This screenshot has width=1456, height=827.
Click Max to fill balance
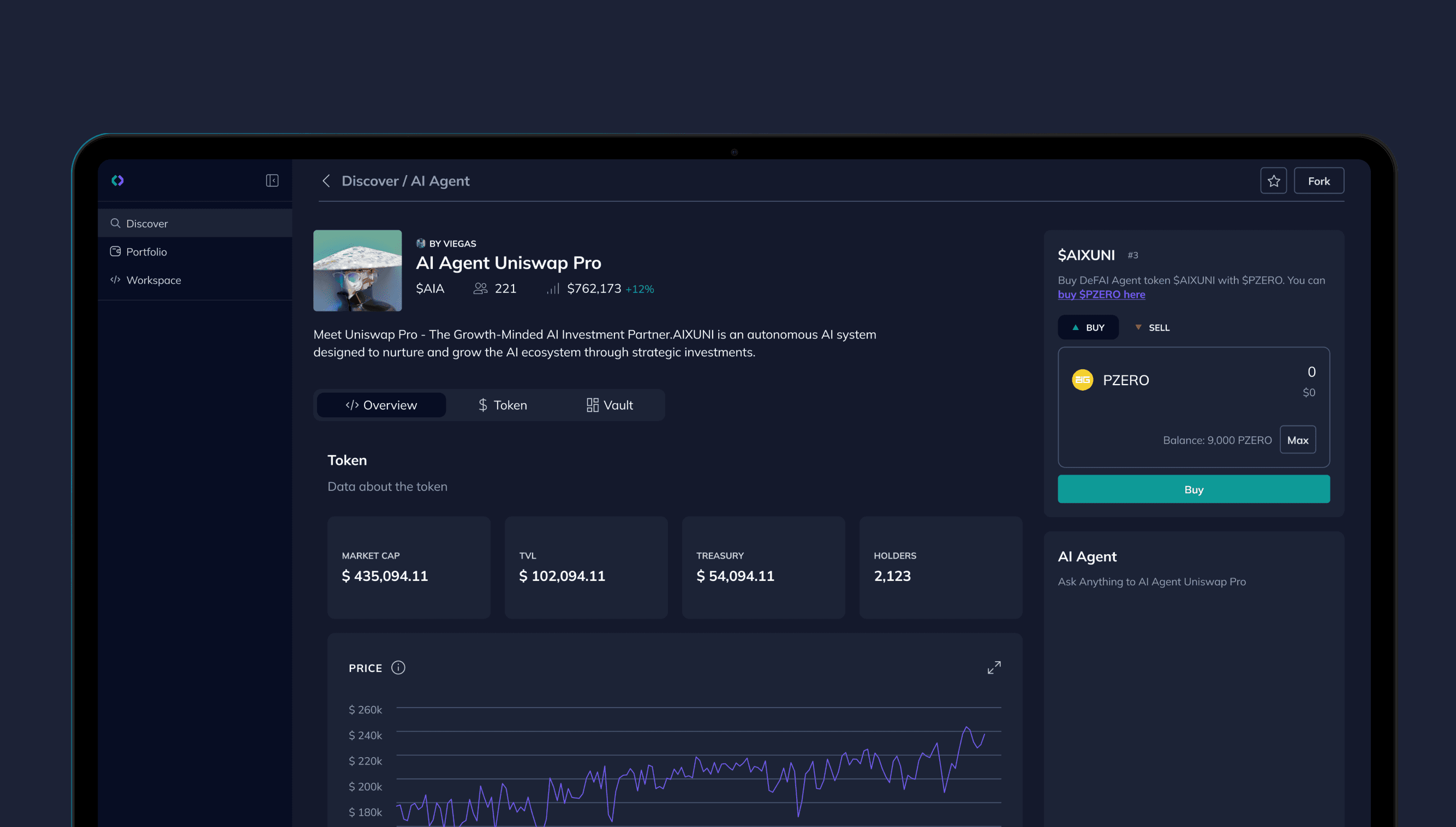[x=1298, y=440]
